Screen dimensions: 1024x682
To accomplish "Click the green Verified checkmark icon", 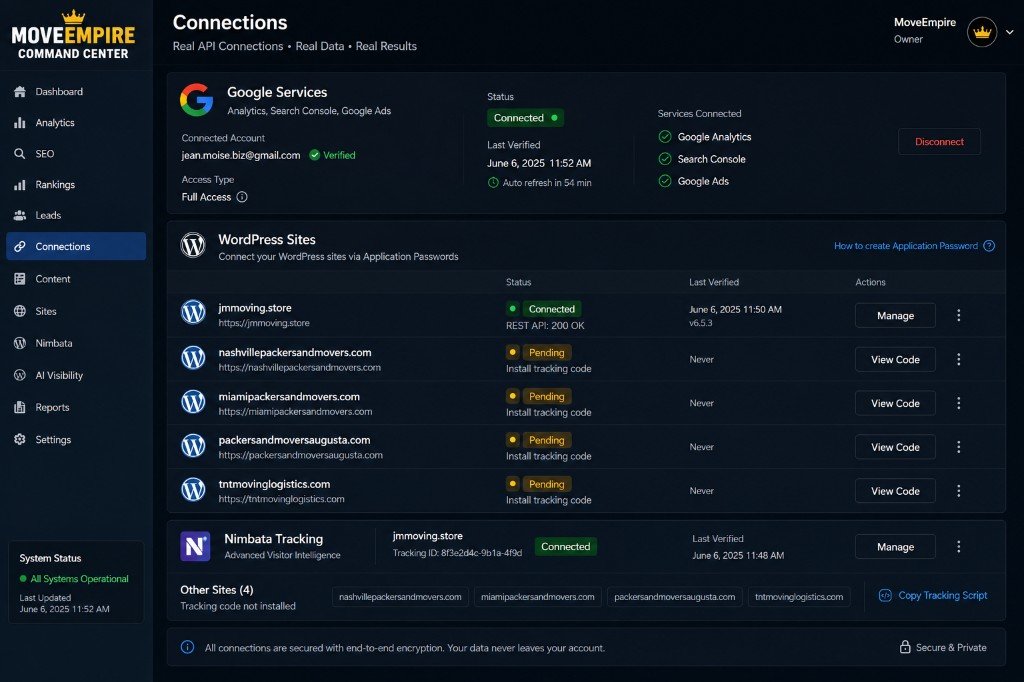I will tap(315, 155).
